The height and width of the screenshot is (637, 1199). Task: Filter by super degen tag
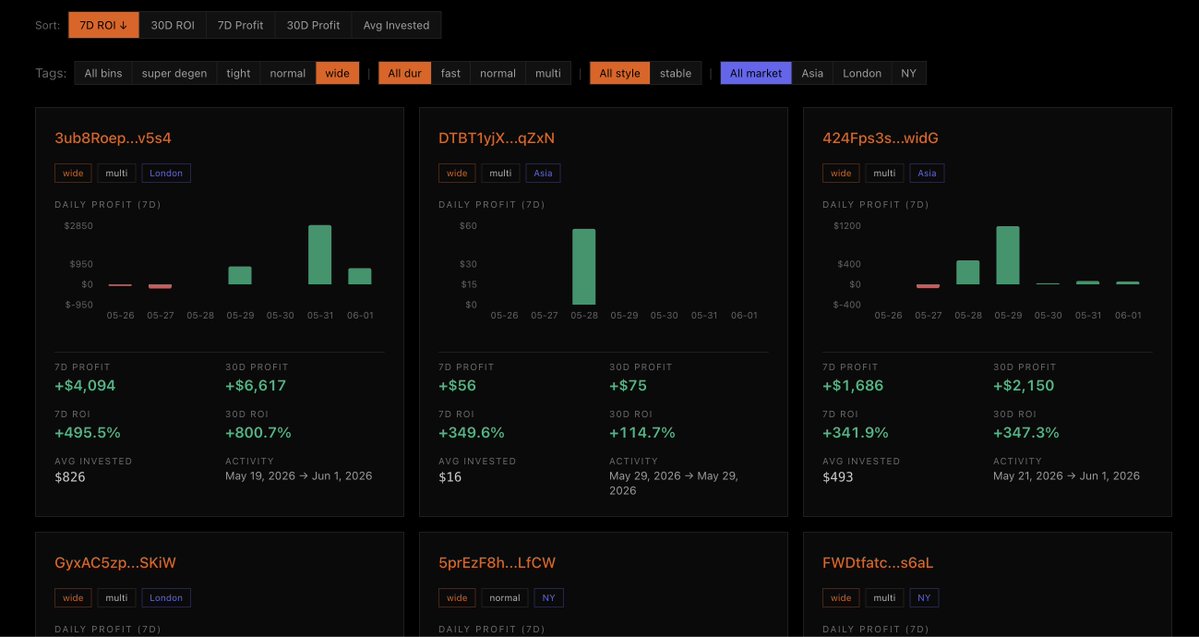coord(174,73)
